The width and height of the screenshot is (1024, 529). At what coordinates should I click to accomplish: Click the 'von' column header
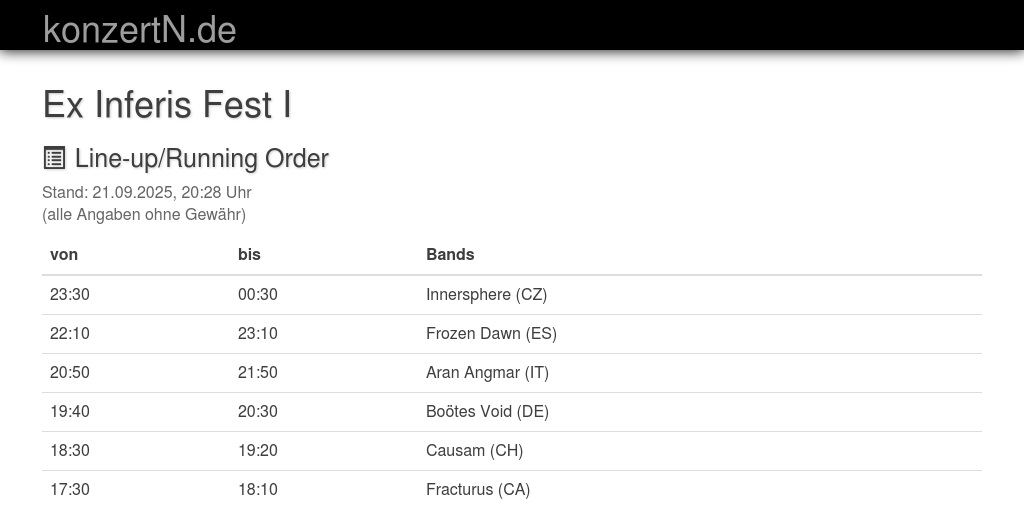pyautogui.click(x=64, y=254)
